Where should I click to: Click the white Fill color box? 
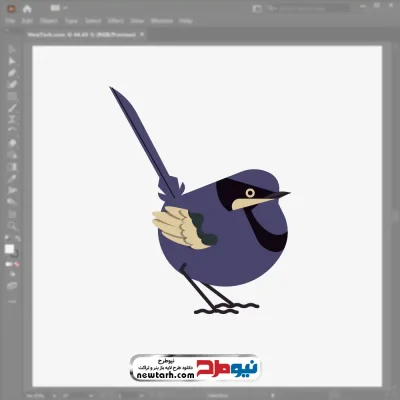tap(9, 249)
